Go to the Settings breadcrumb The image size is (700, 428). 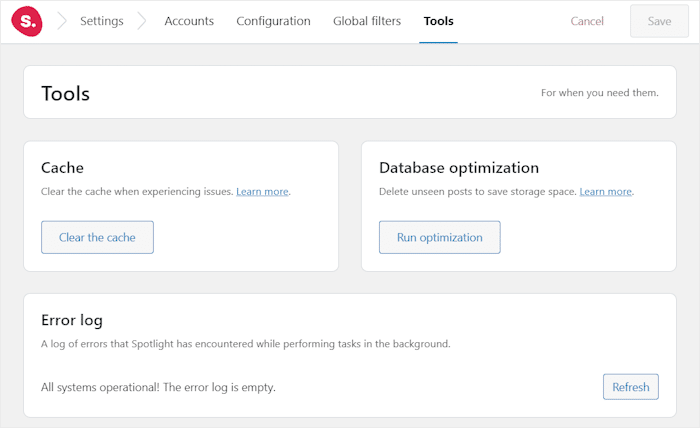[103, 21]
